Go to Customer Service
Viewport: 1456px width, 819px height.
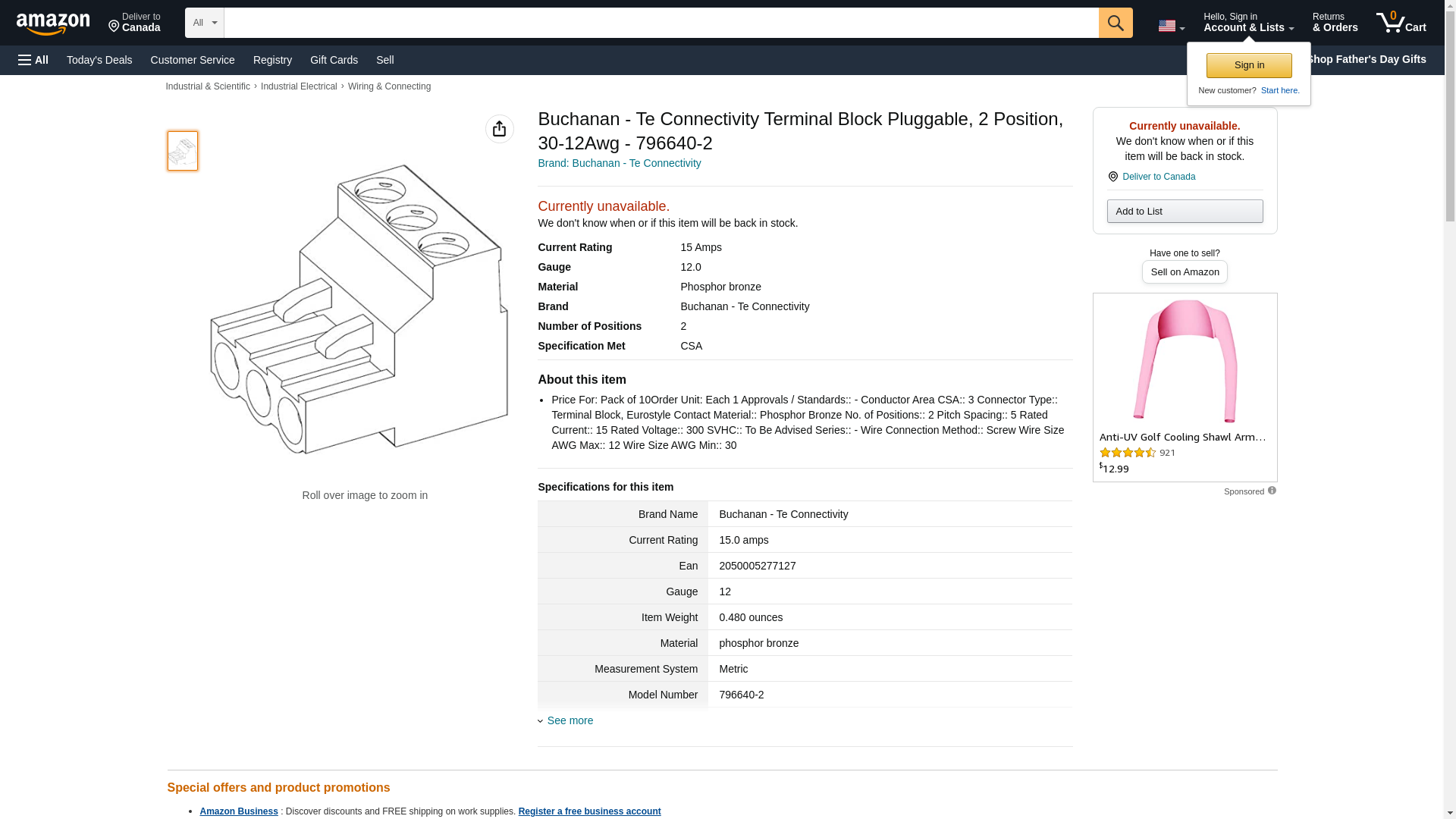tap(193, 60)
